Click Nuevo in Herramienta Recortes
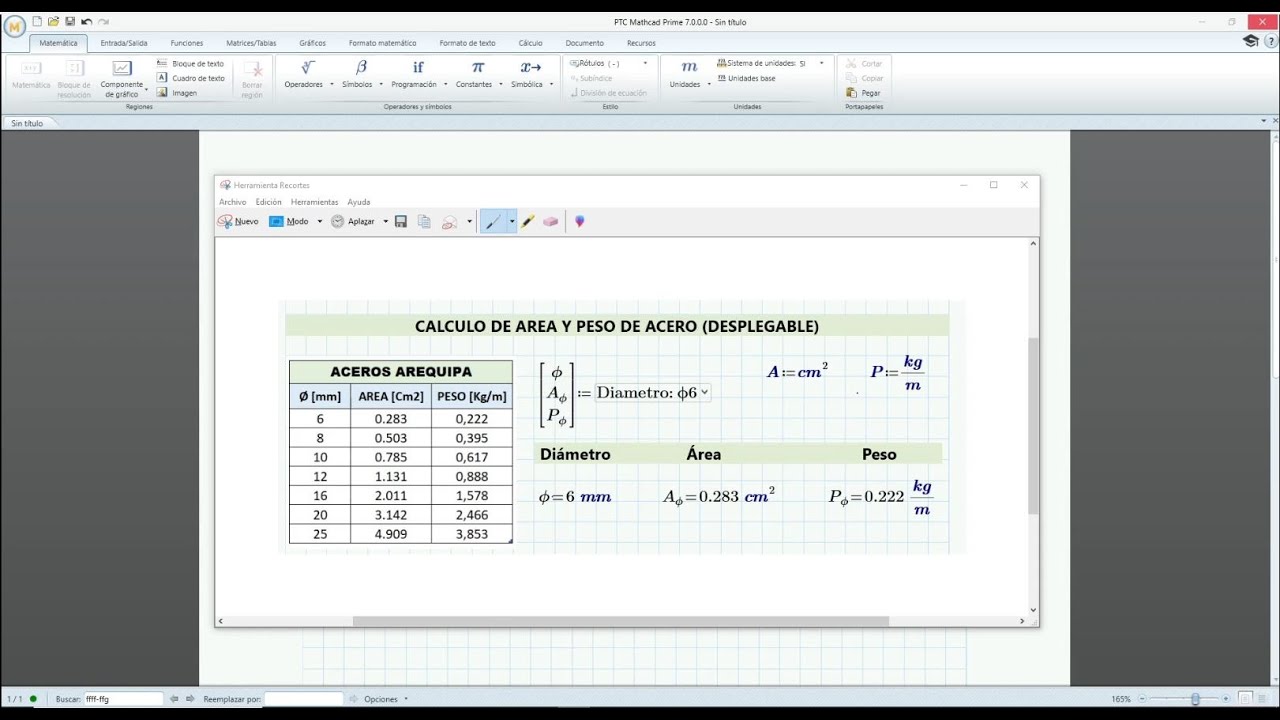1280x720 pixels. click(238, 222)
